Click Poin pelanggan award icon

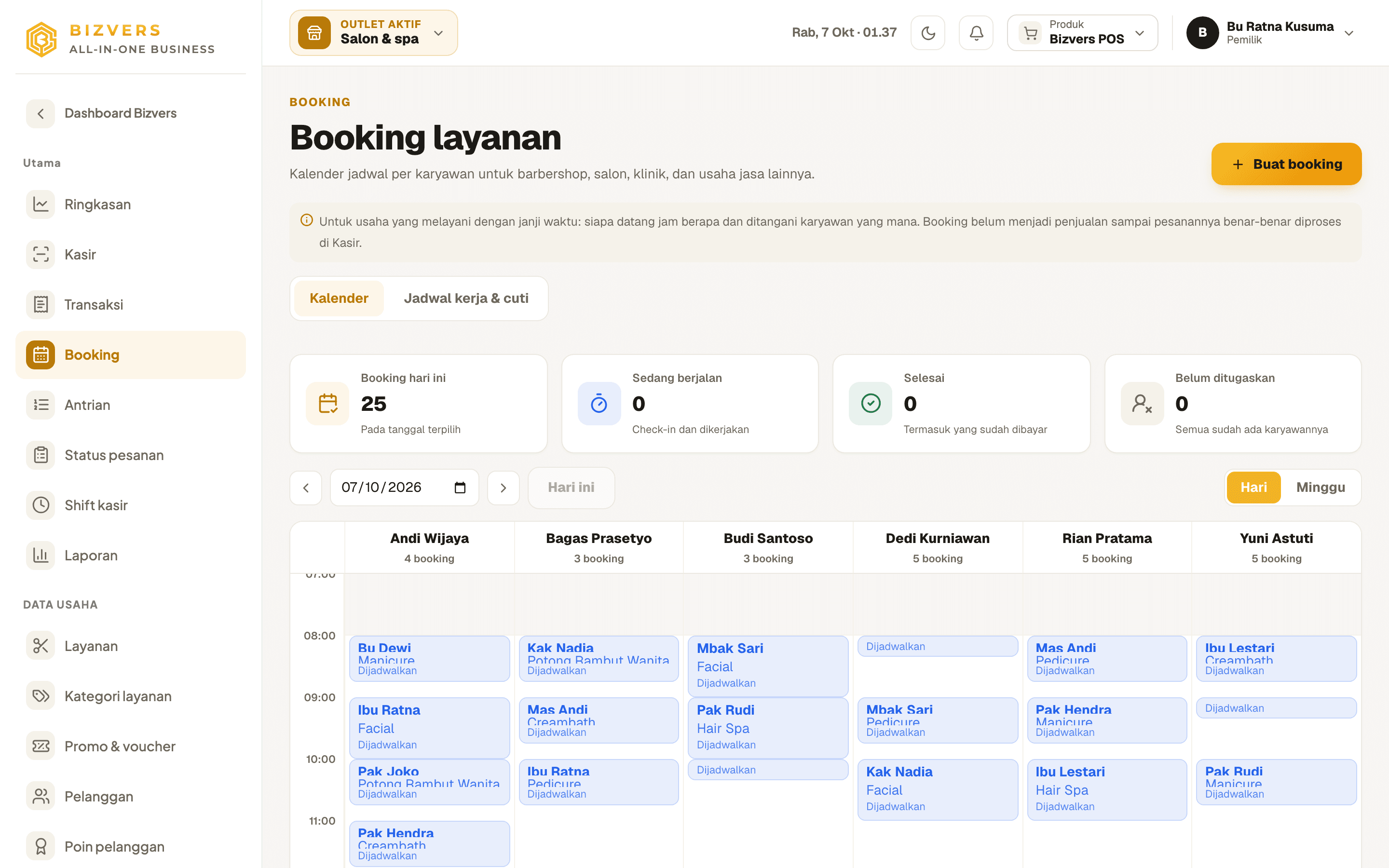coord(41,846)
